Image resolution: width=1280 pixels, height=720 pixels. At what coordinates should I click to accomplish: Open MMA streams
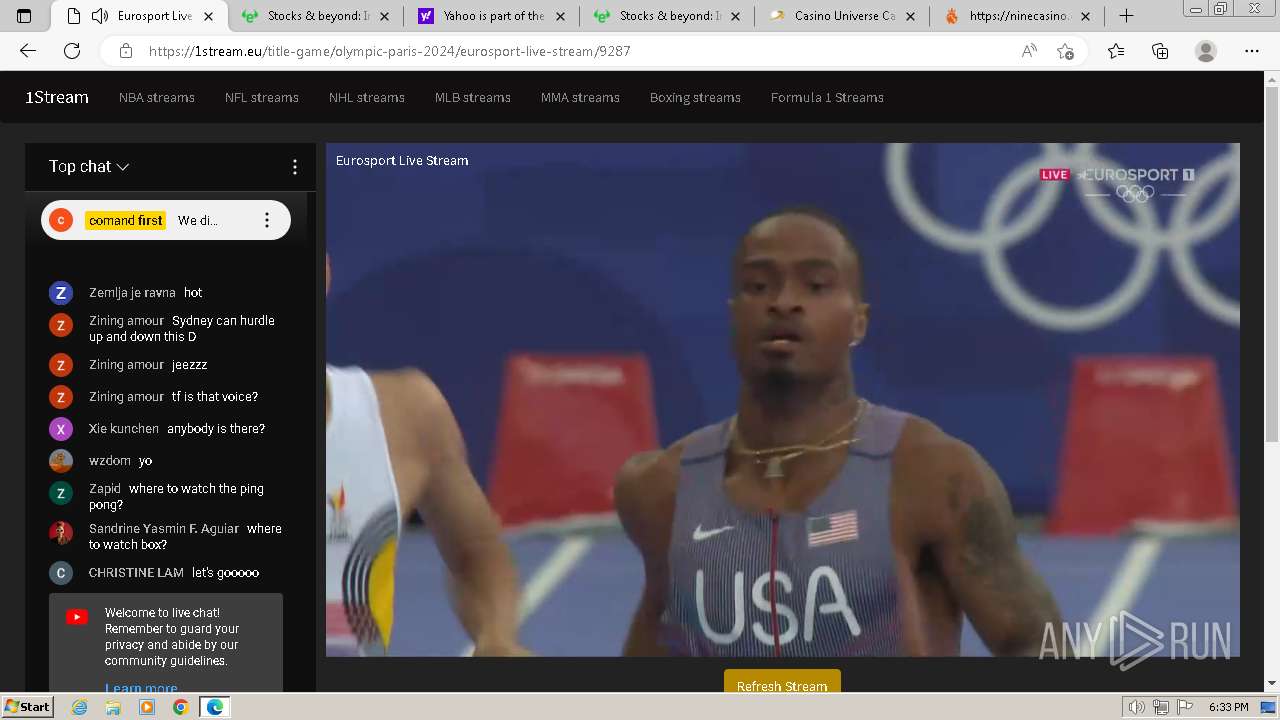tap(580, 97)
